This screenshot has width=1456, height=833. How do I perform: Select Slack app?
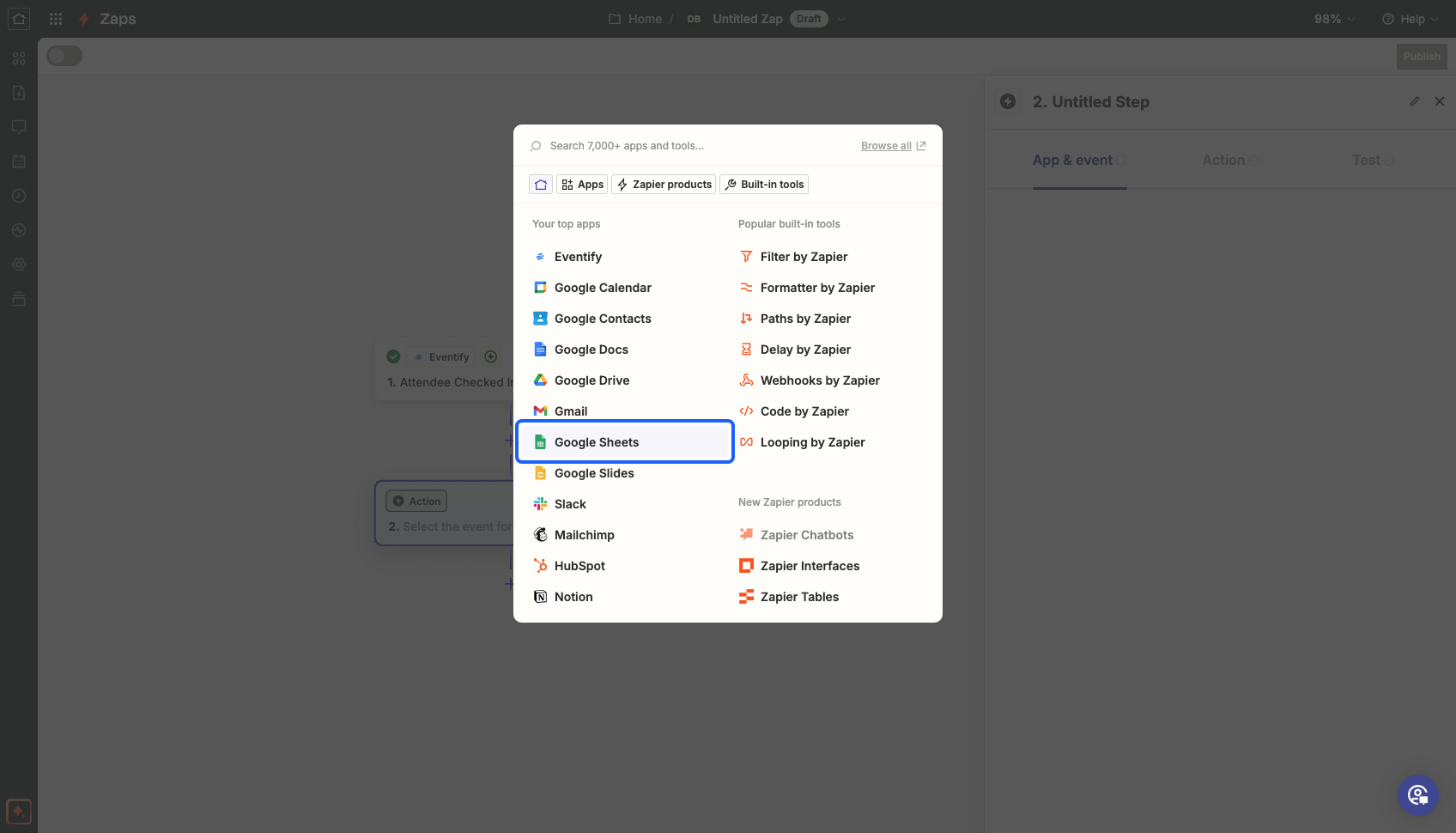pyautogui.click(x=624, y=504)
